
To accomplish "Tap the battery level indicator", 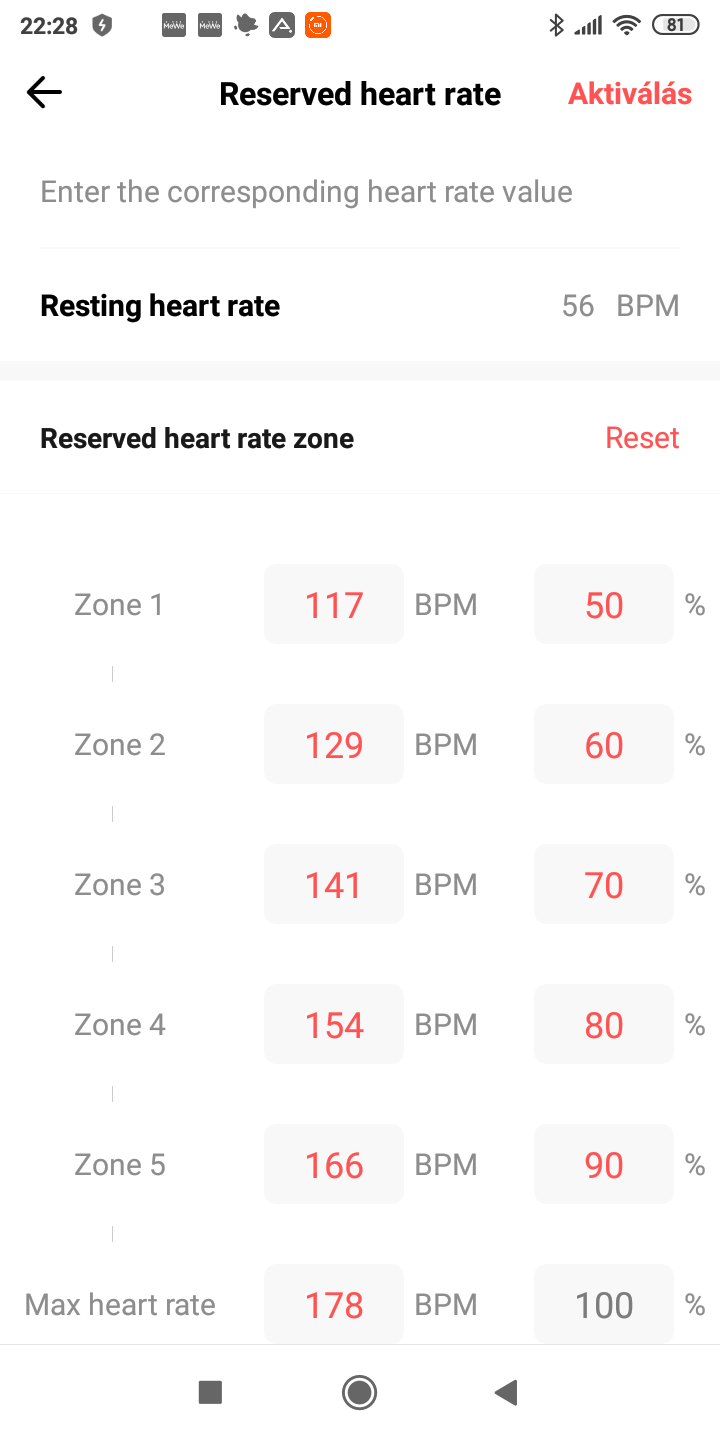I will pyautogui.click(x=676, y=26).
